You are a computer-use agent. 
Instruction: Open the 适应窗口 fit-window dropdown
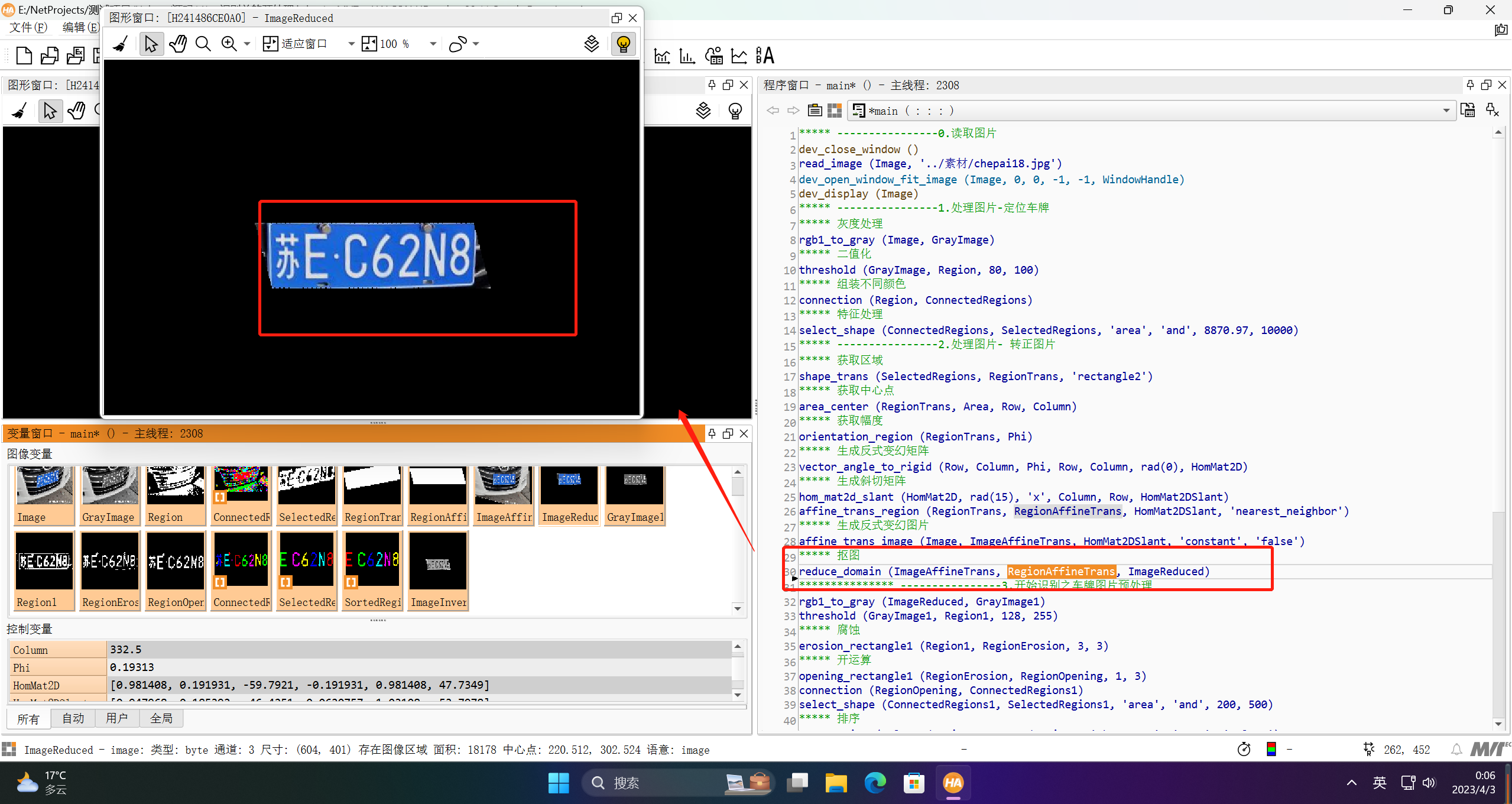(x=351, y=43)
